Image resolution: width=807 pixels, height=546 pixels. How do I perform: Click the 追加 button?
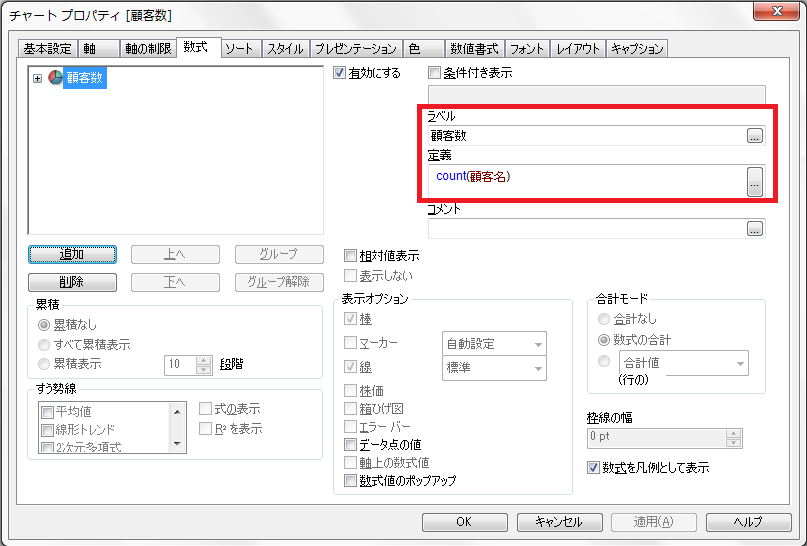point(73,255)
